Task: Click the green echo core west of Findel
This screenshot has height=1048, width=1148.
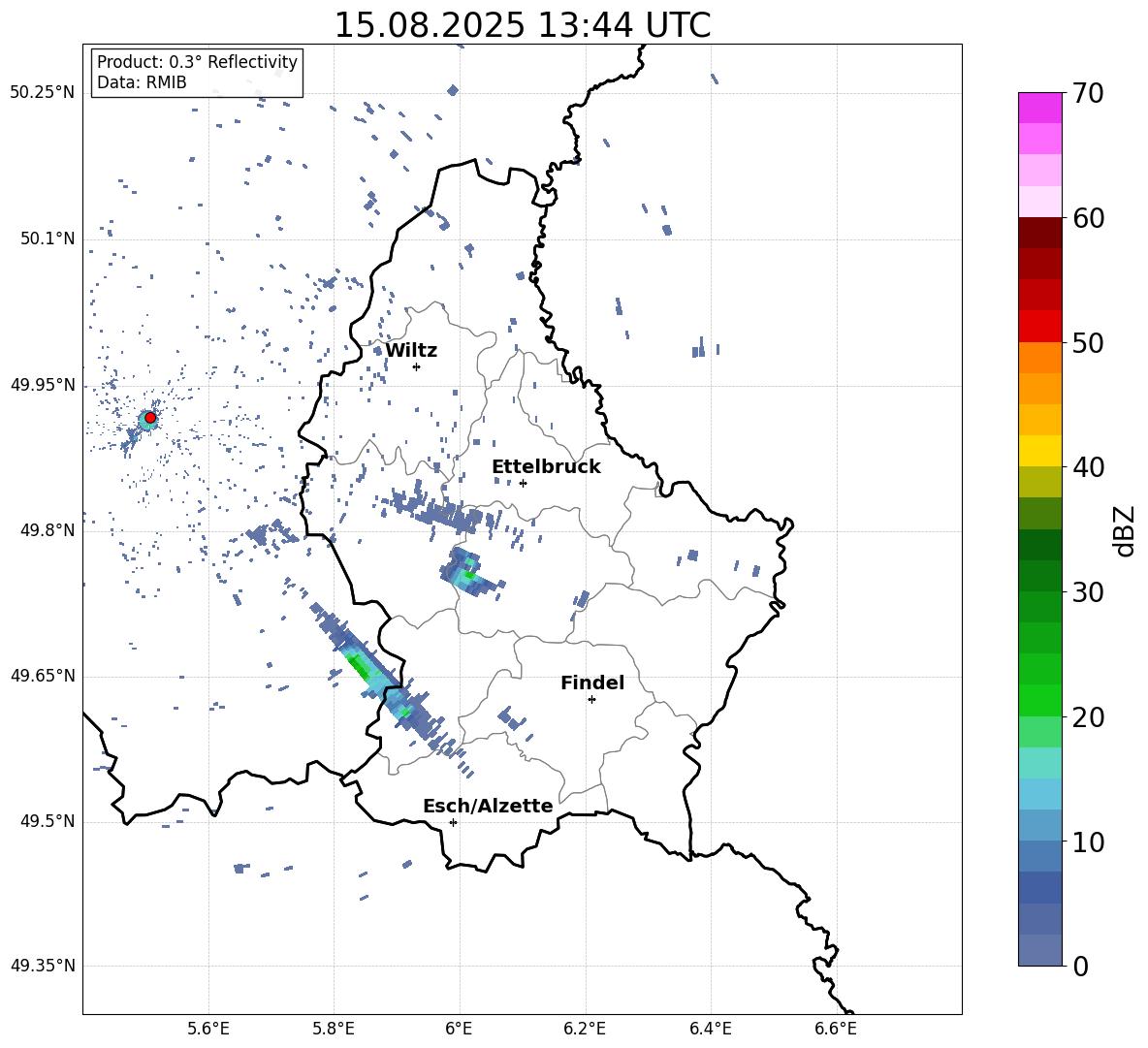Action: coord(360,665)
